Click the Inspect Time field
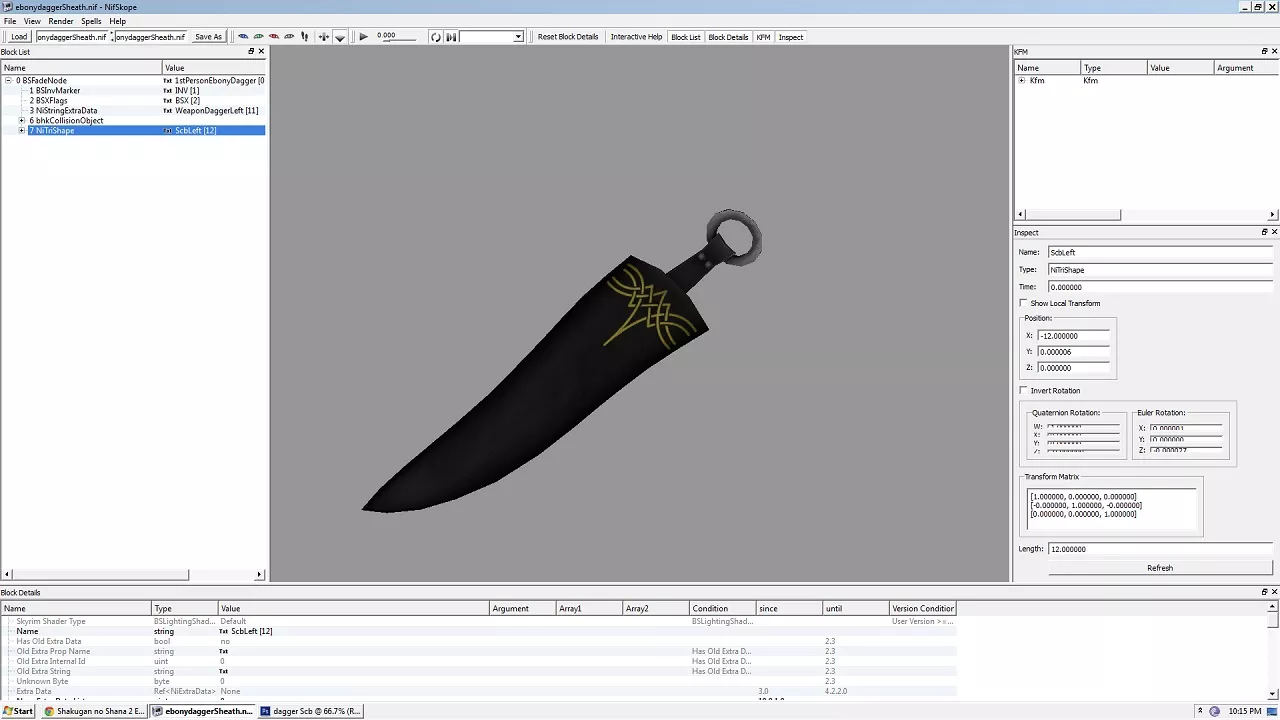The width and height of the screenshot is (1280, 720). pos(1160,287)
